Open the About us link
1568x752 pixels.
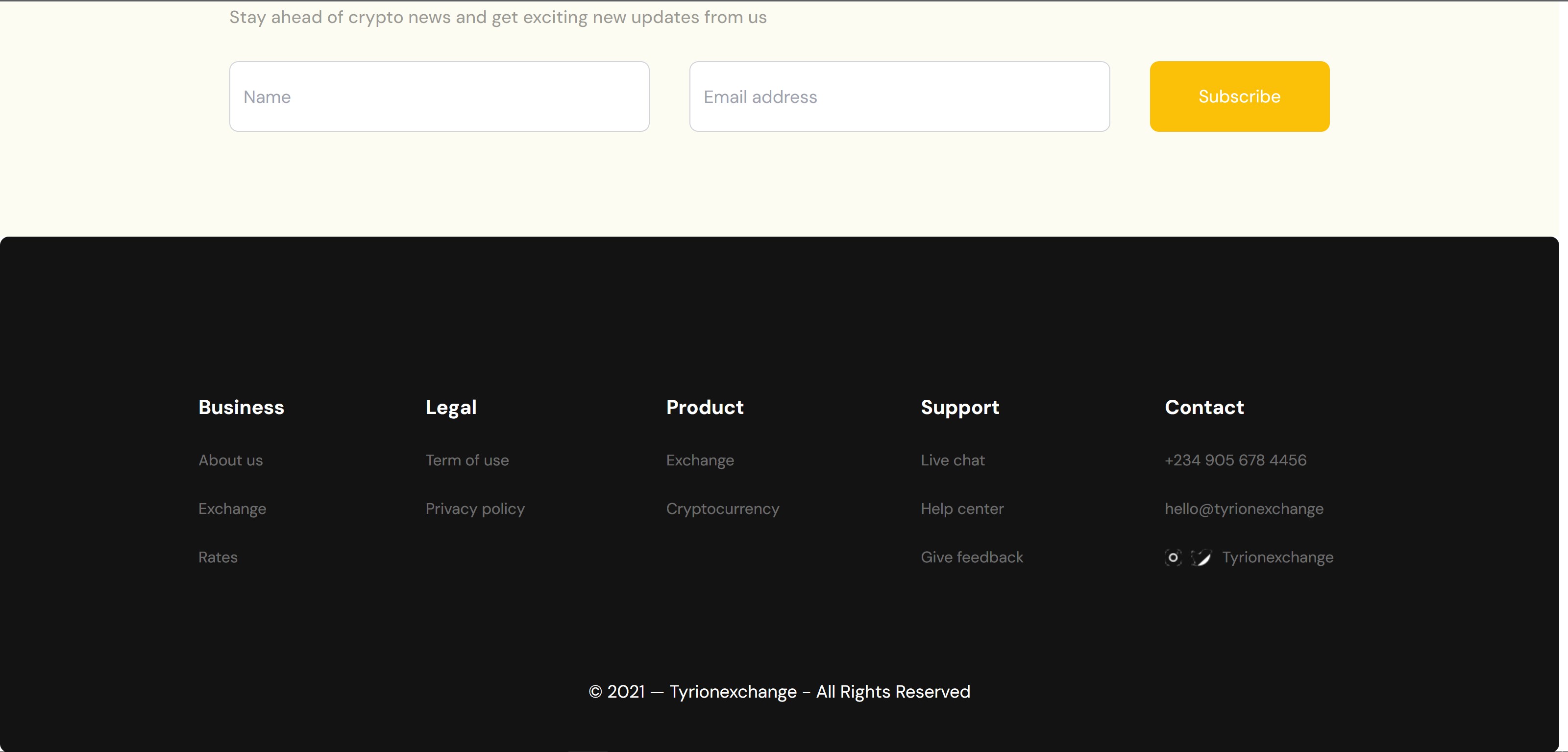click(x=230, y=461)
